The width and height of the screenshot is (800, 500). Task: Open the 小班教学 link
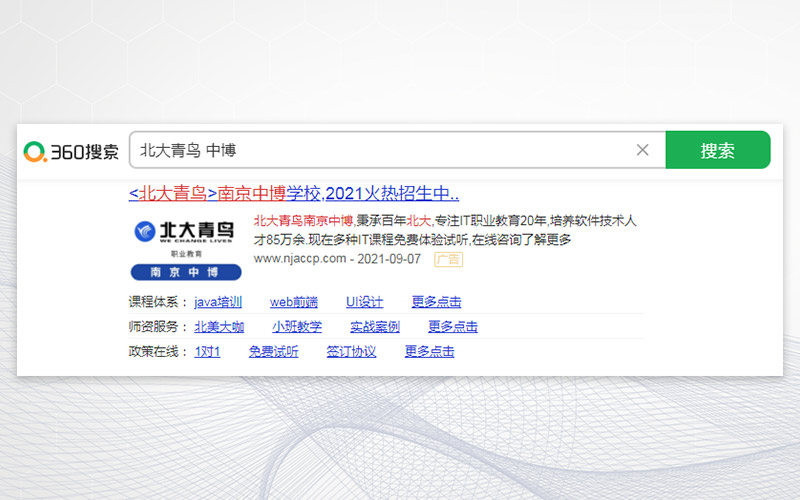tap(297, 327)
